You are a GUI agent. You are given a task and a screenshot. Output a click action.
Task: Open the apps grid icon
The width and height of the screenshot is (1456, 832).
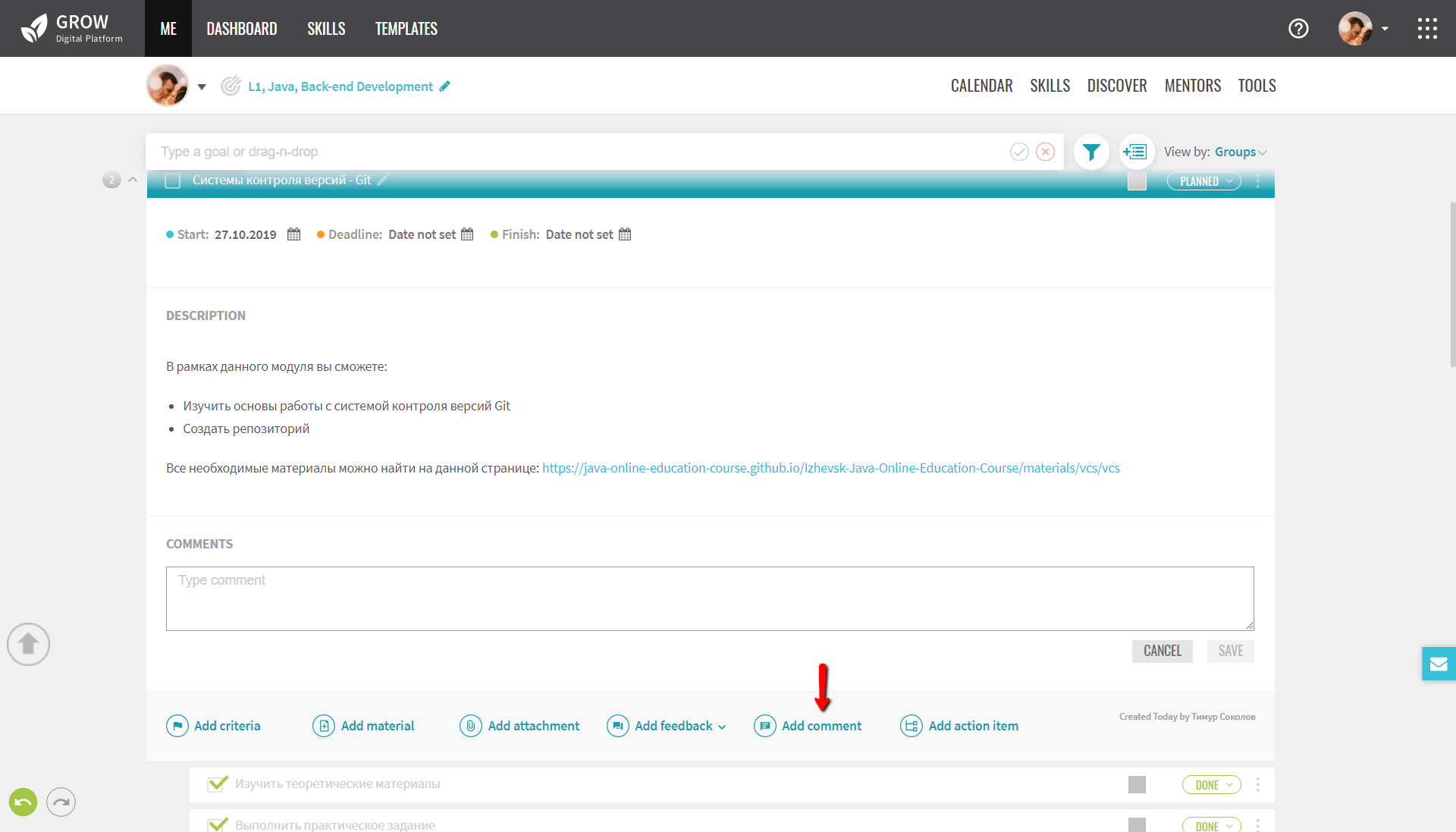(x=1427, y=29)
